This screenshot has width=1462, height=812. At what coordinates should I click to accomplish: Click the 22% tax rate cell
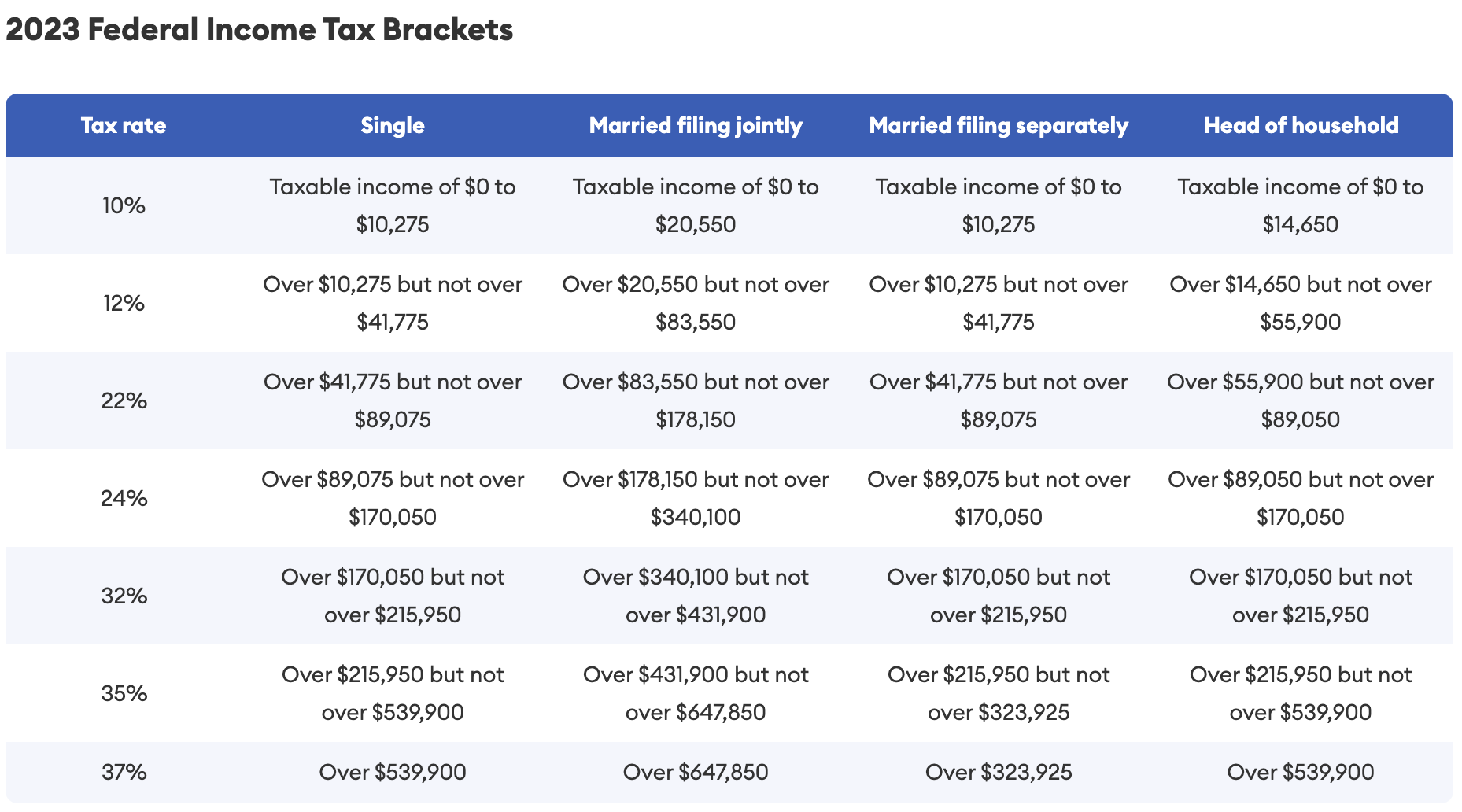(x=124, y=401)
